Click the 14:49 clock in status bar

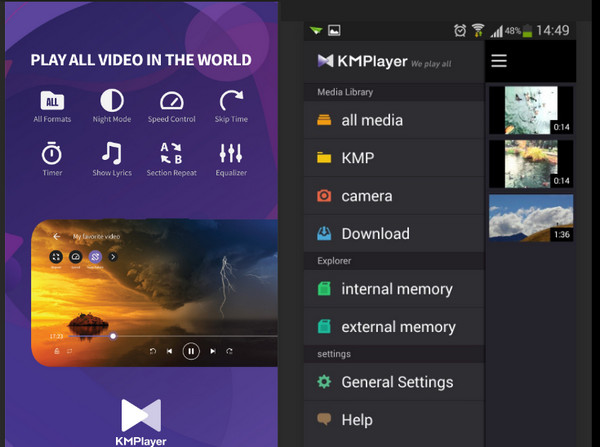553,30
